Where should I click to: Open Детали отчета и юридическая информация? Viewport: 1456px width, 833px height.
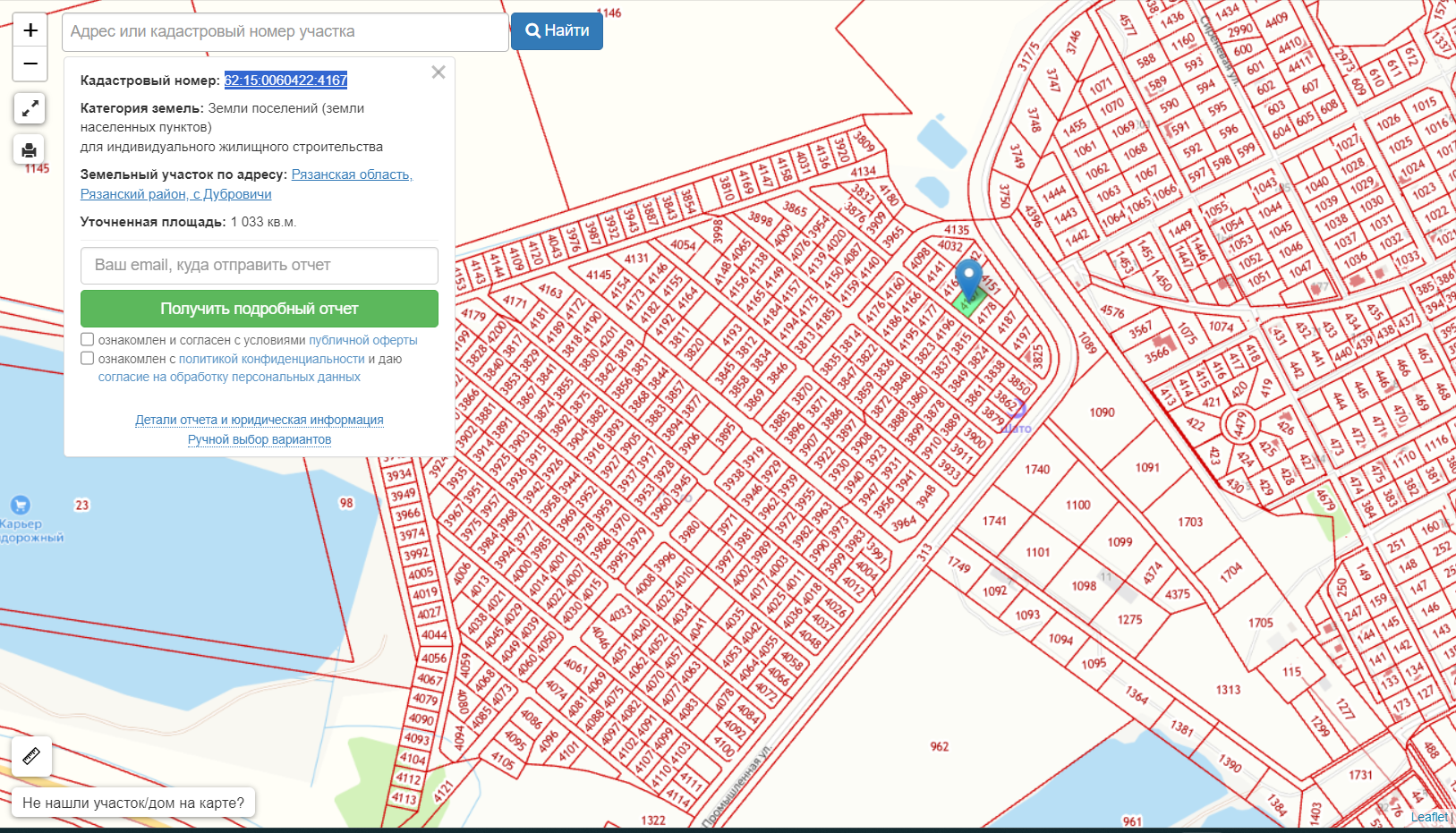(x=259, y=420)
